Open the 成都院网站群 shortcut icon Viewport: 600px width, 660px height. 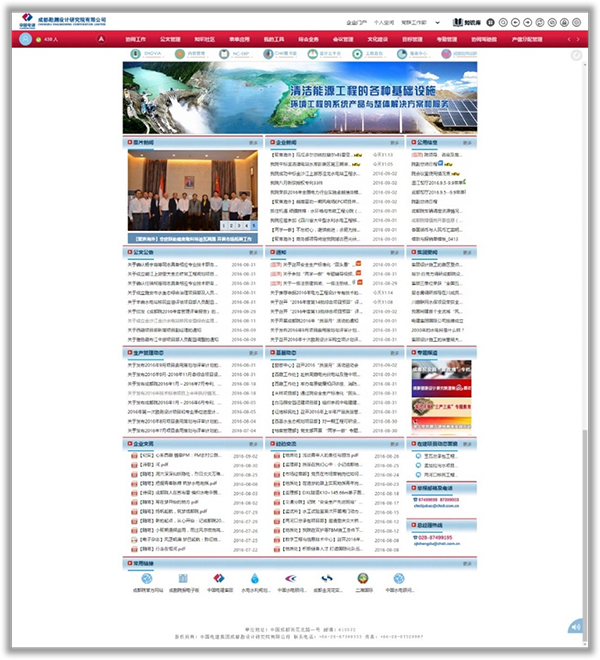point(446,54)
